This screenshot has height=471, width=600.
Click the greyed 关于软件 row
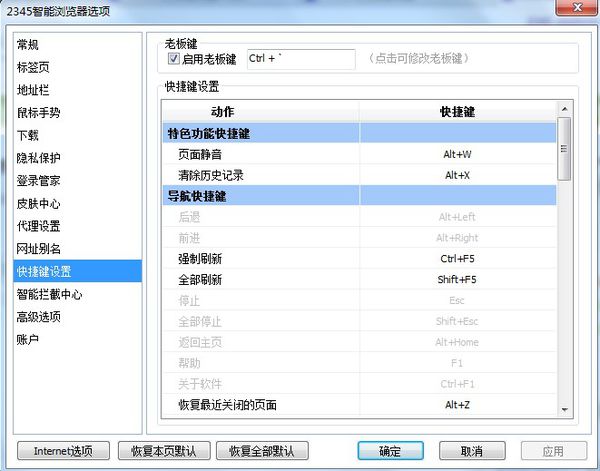[359, 384]
